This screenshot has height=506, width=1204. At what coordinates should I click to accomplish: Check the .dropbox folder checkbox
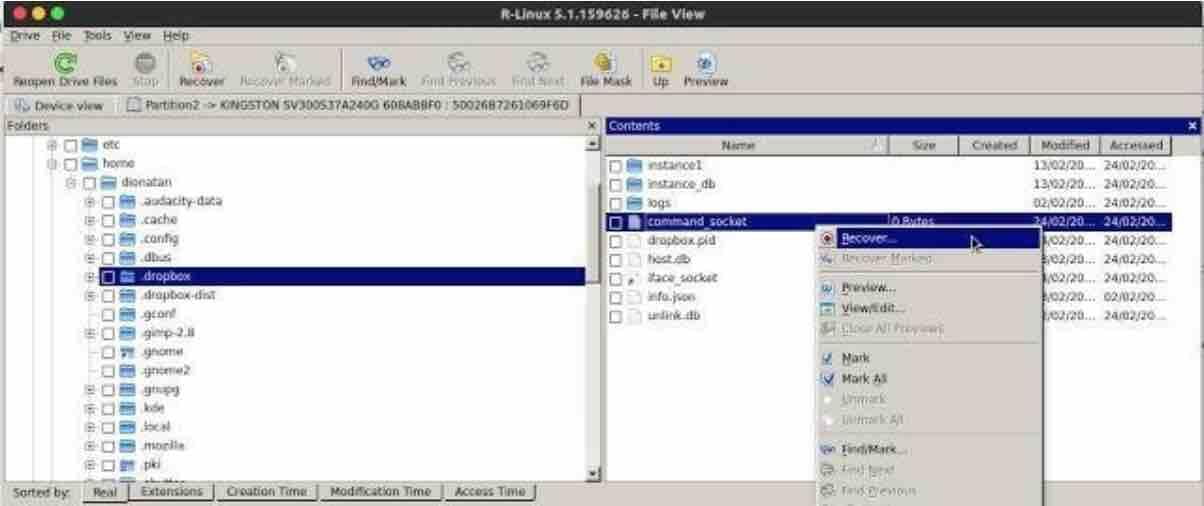(108, 277)
